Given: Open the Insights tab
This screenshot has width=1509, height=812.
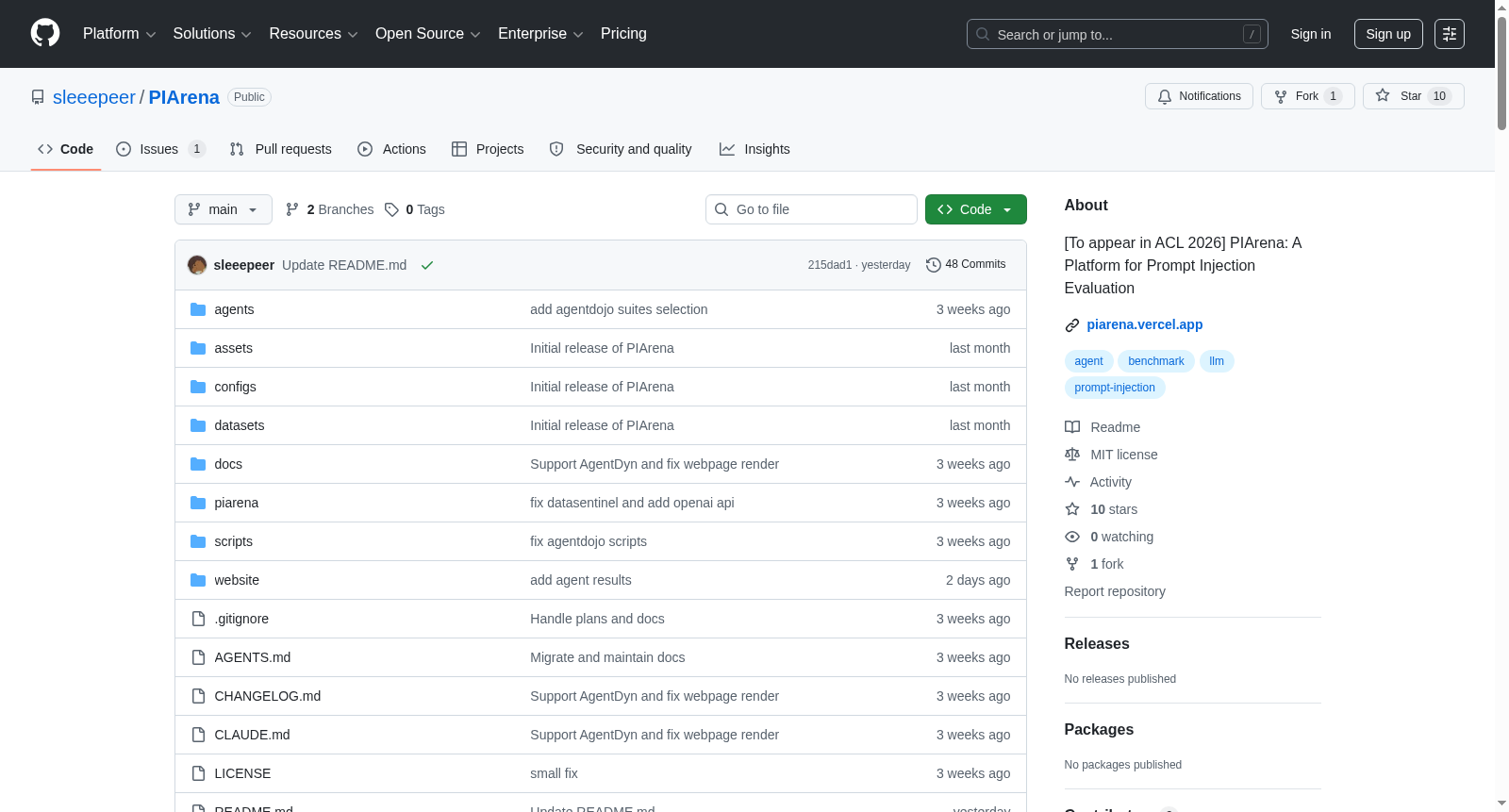Looking at the screenshot, I should 754,149.
